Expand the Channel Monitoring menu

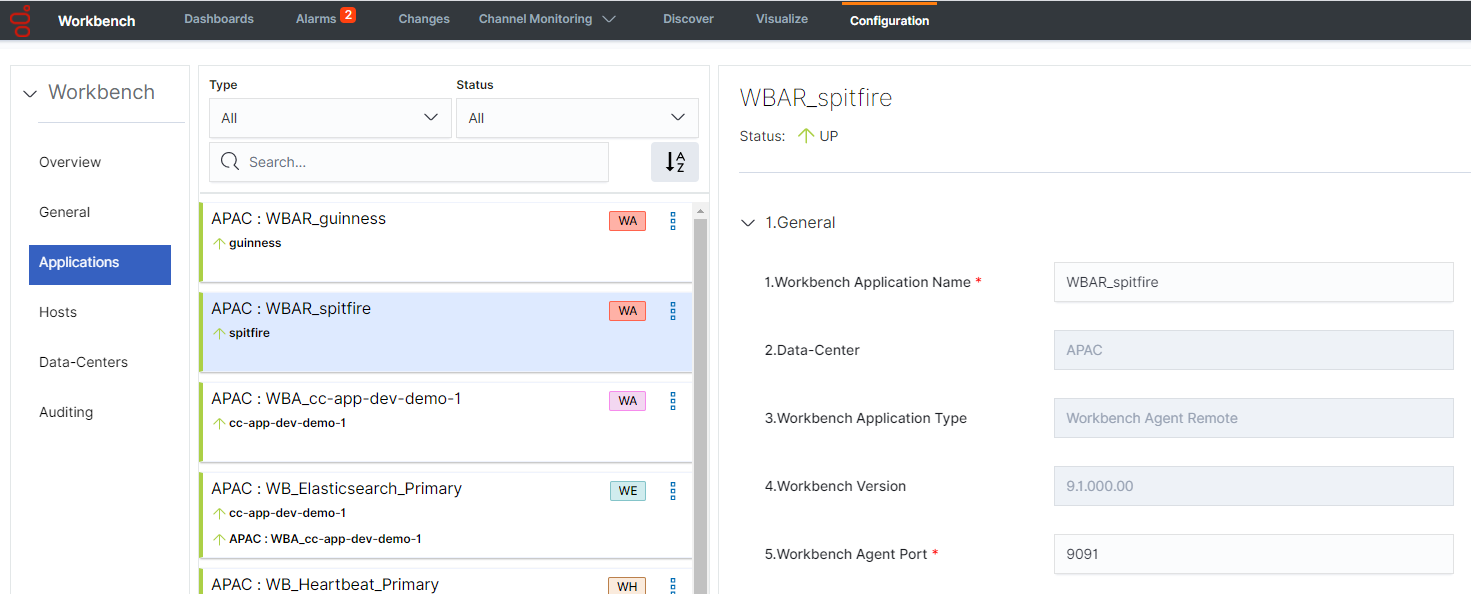(546, 19)
